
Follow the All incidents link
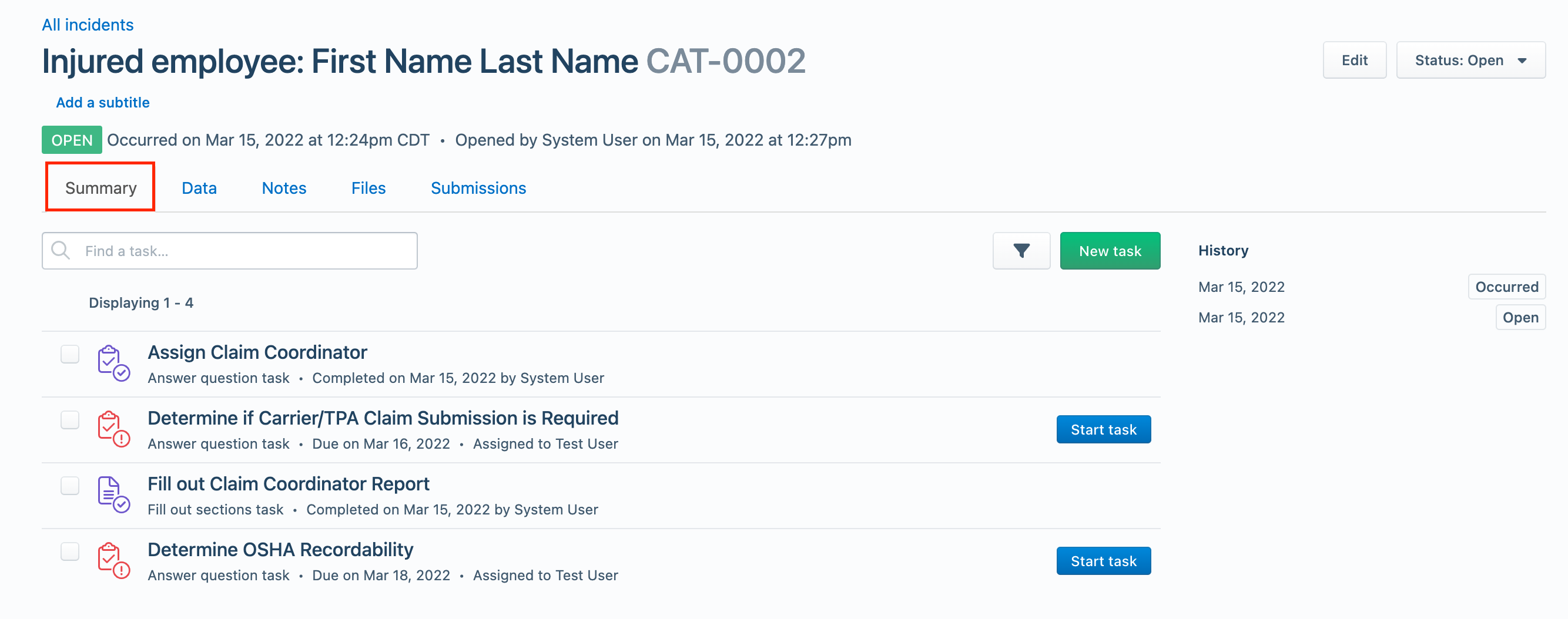[88, 24]
